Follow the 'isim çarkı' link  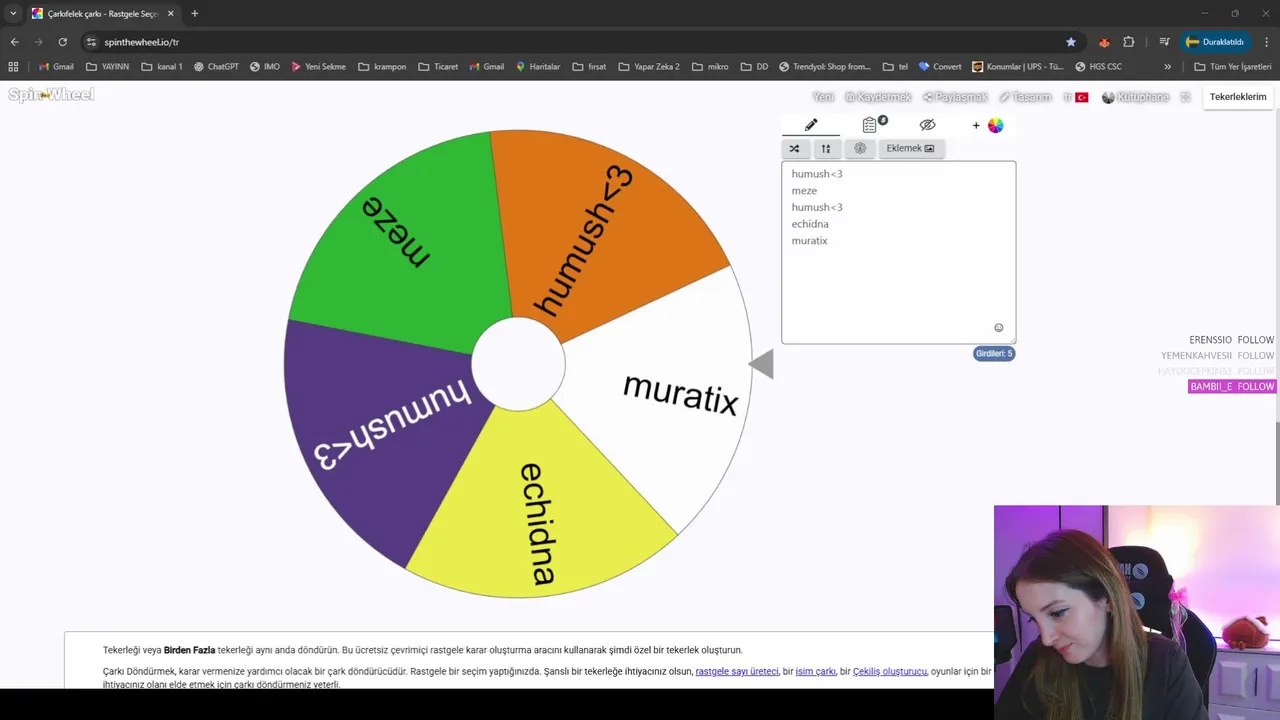point(815,672)
